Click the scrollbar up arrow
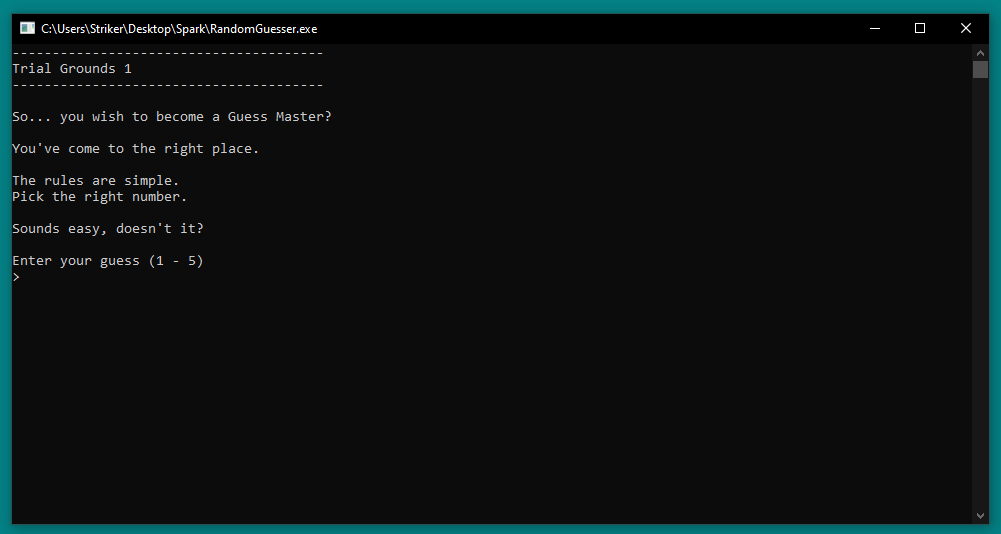1001x534 pixels. (x=980, y=51)
